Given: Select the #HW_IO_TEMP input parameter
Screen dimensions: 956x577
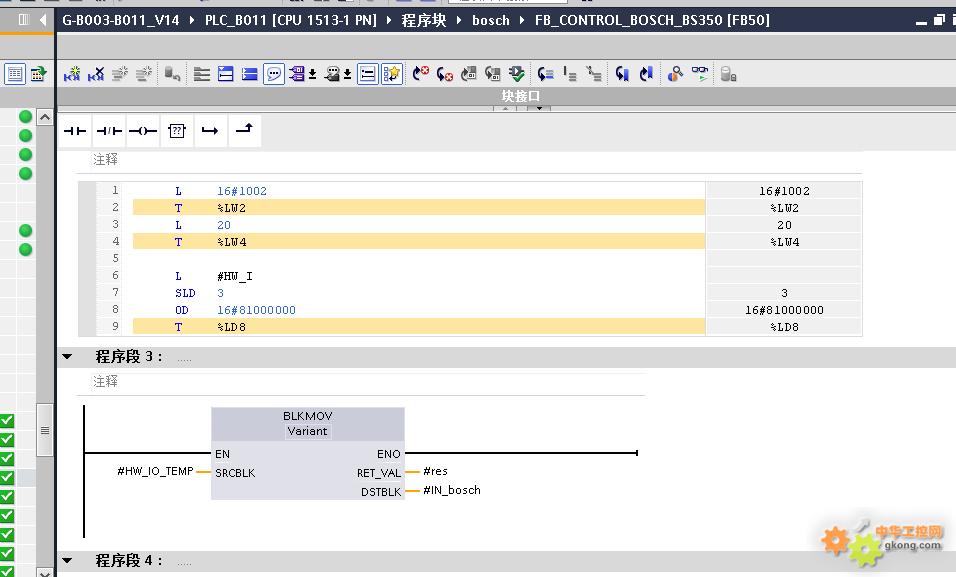Looking at the screenshot, I should point(155,471).
